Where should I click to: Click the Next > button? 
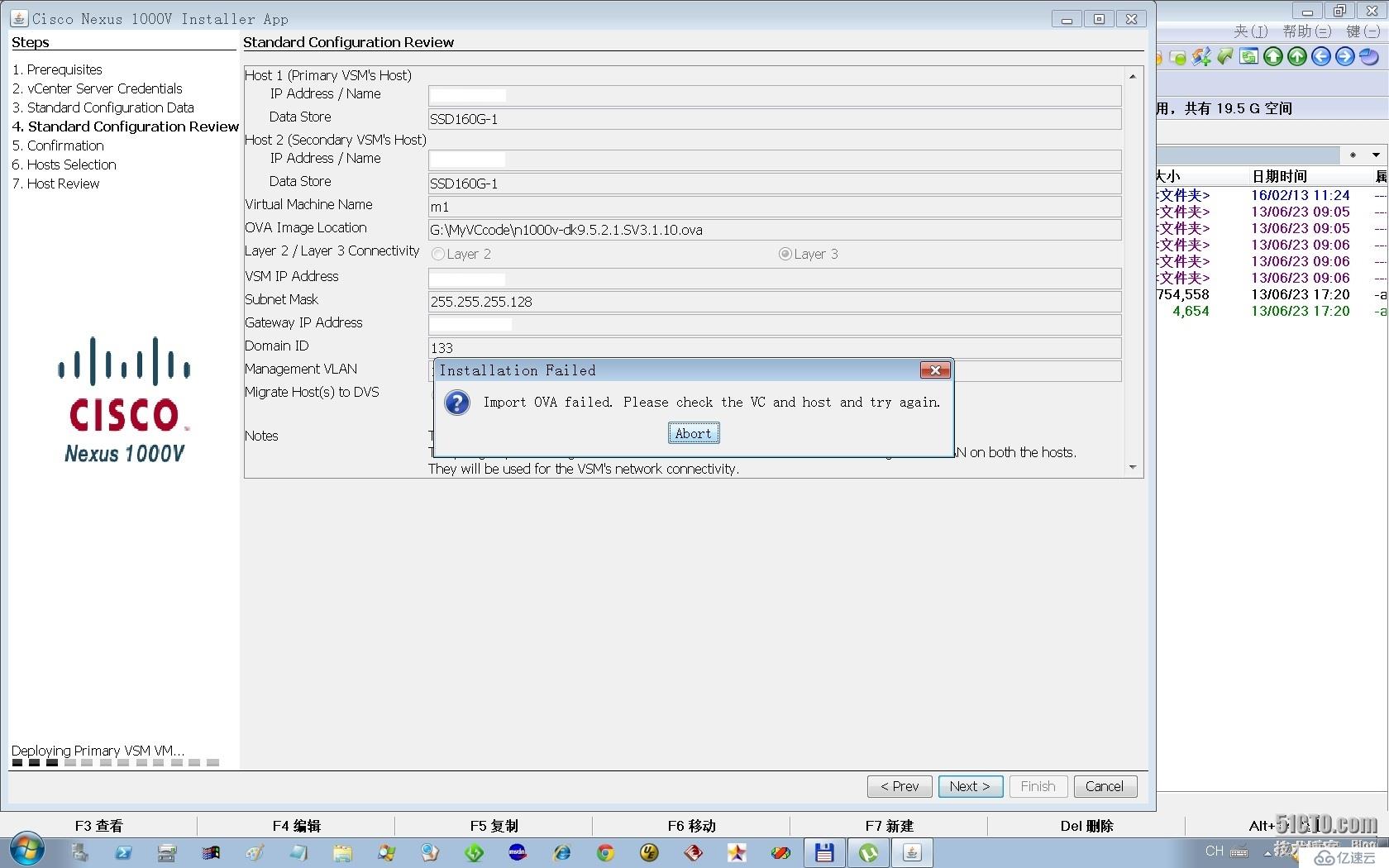tap(971, 786)
